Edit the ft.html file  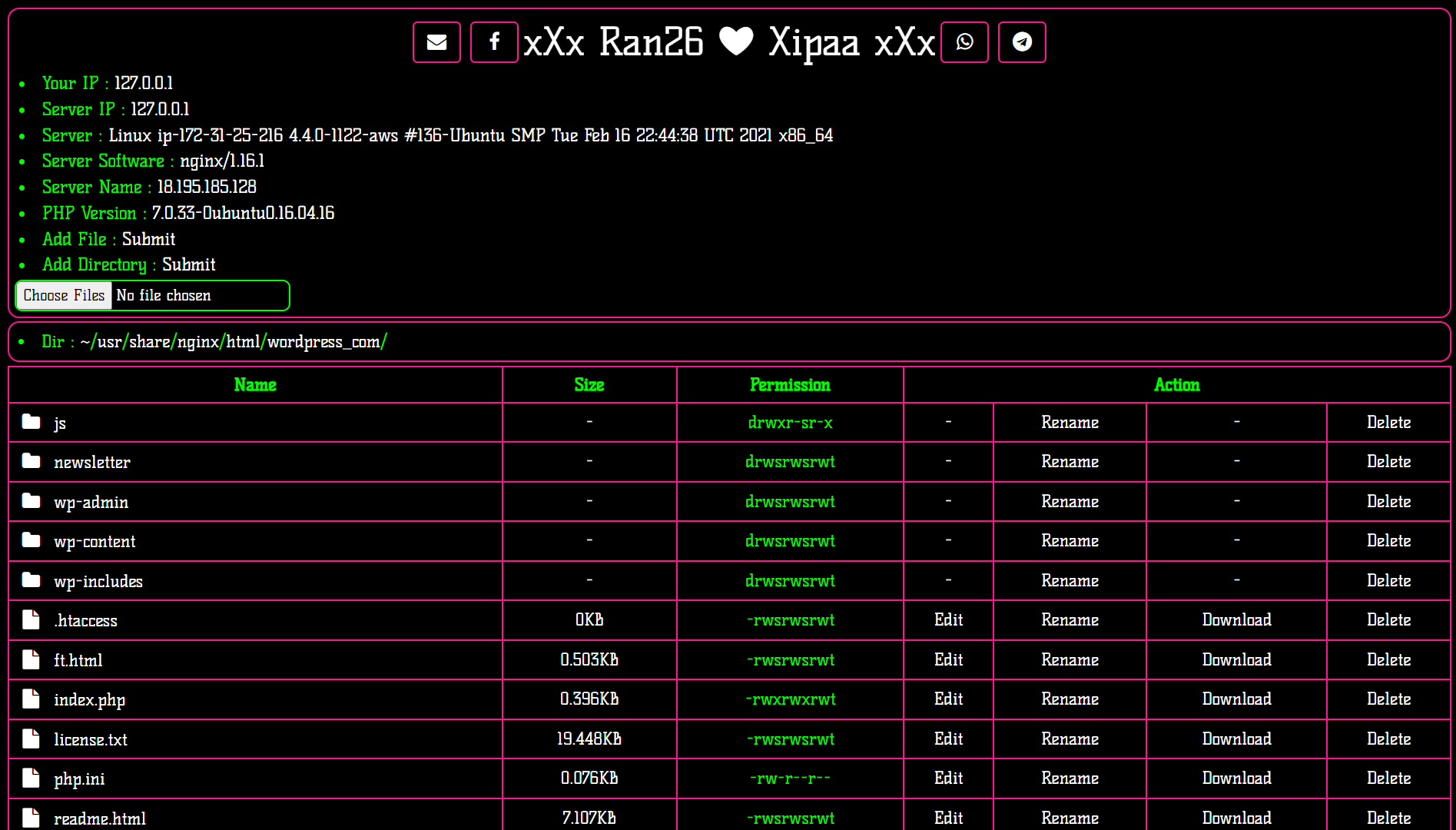click(x=949, y=659)
